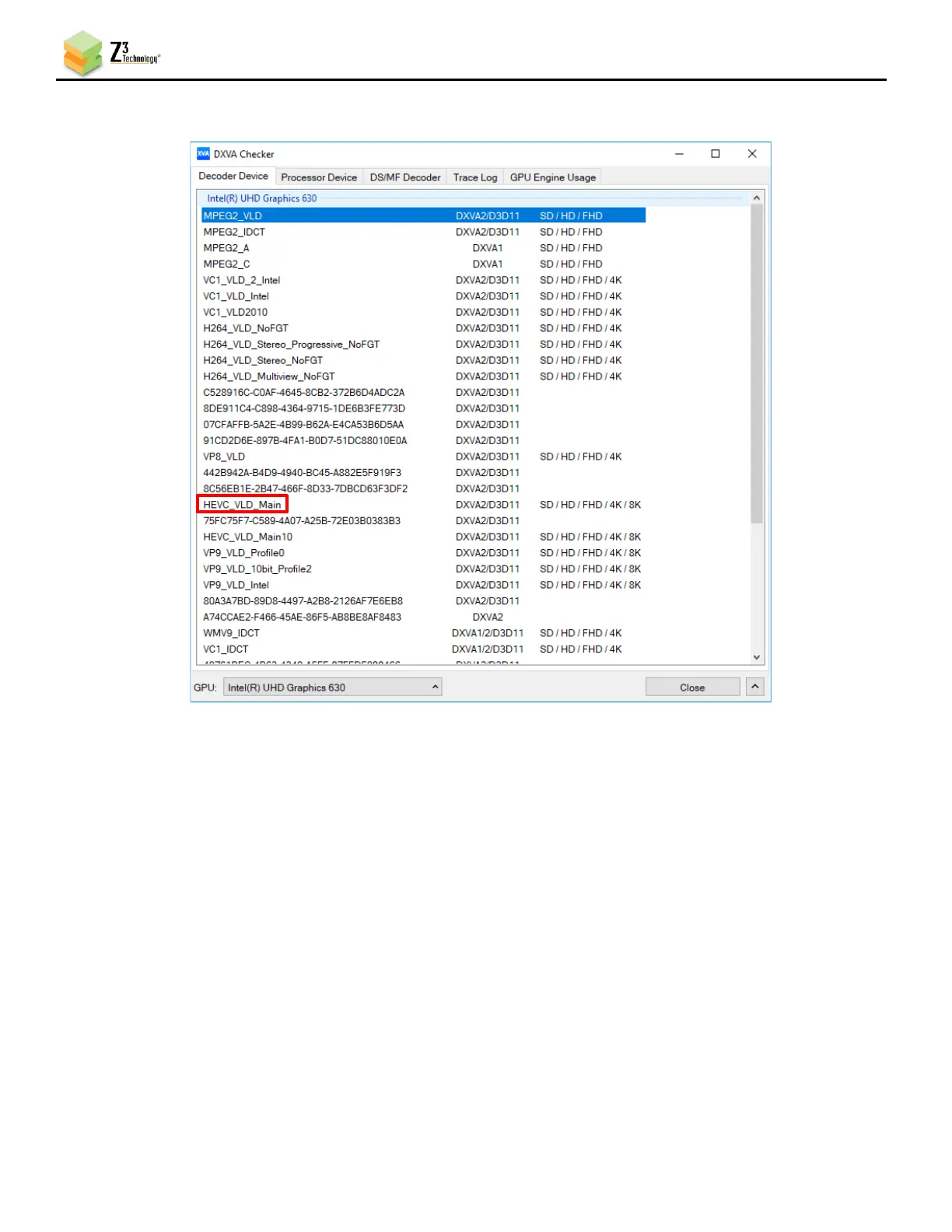Select the VP9_VLD_Profile0 entry
This screenshot has width=952, height=1232.
pos(423,553)
